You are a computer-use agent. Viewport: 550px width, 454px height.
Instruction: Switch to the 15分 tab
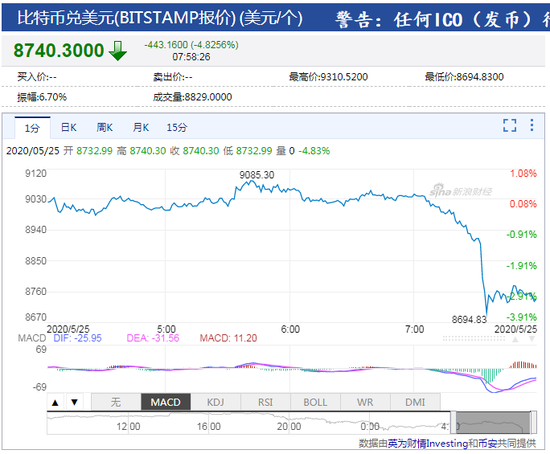[177, 127]
